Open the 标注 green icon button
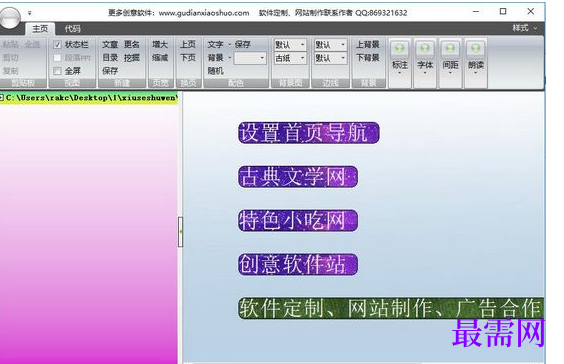Image resolution: width=564 pixels, height=364 pixels. coord(400,63)
